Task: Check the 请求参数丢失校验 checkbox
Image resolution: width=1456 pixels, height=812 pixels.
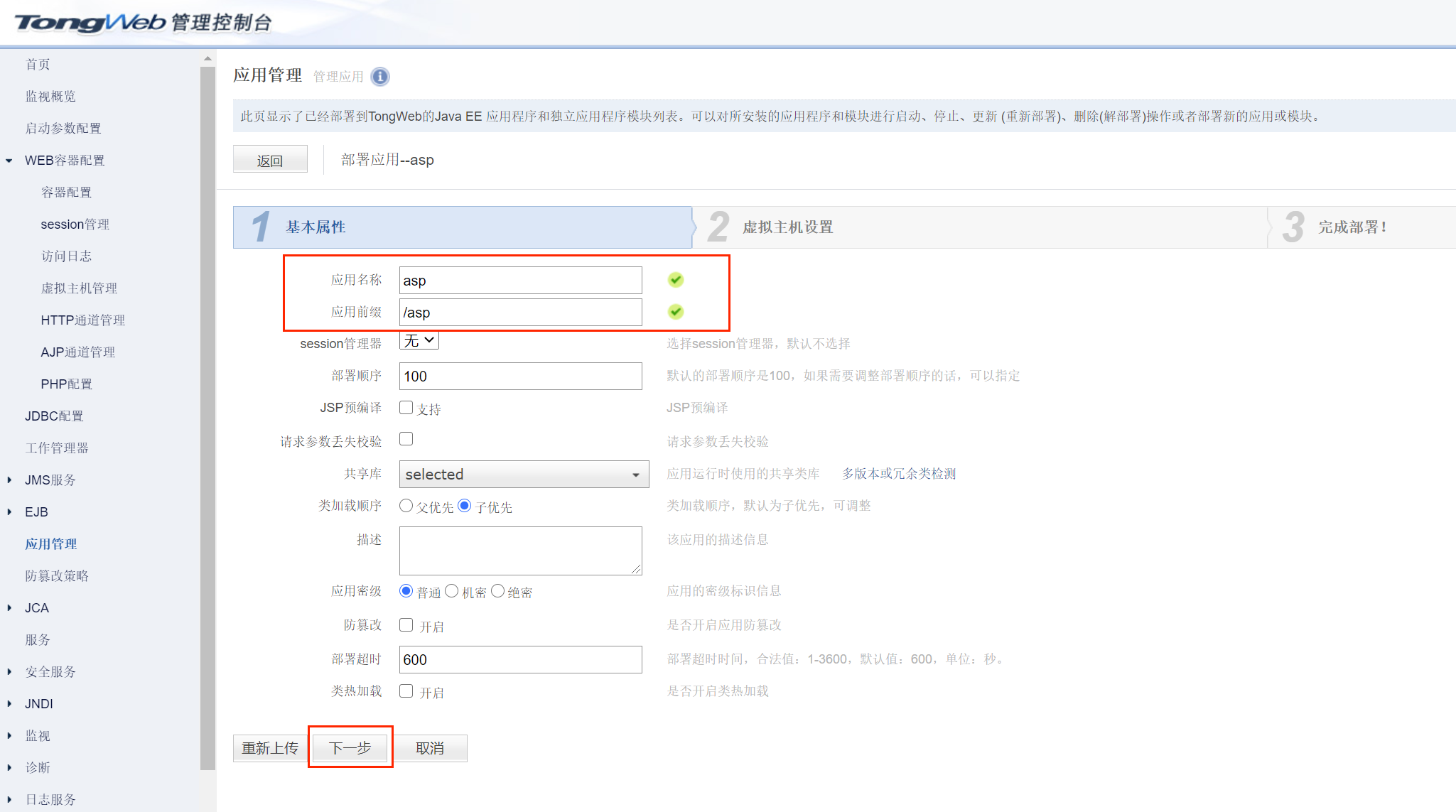Action: [x=406, y=439]
